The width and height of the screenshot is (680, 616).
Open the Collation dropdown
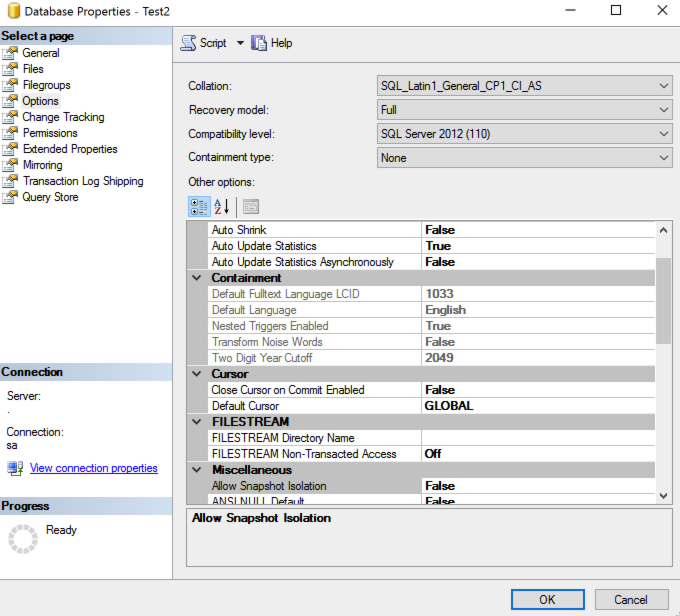tap(524, 86)
